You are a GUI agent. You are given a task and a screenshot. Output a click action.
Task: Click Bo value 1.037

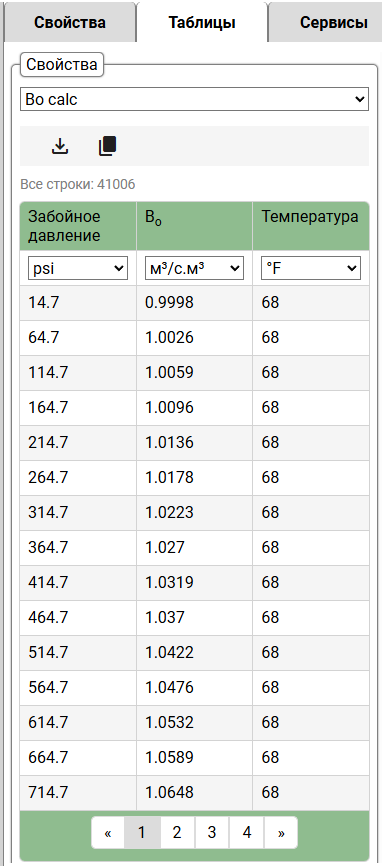pos(194,617)
